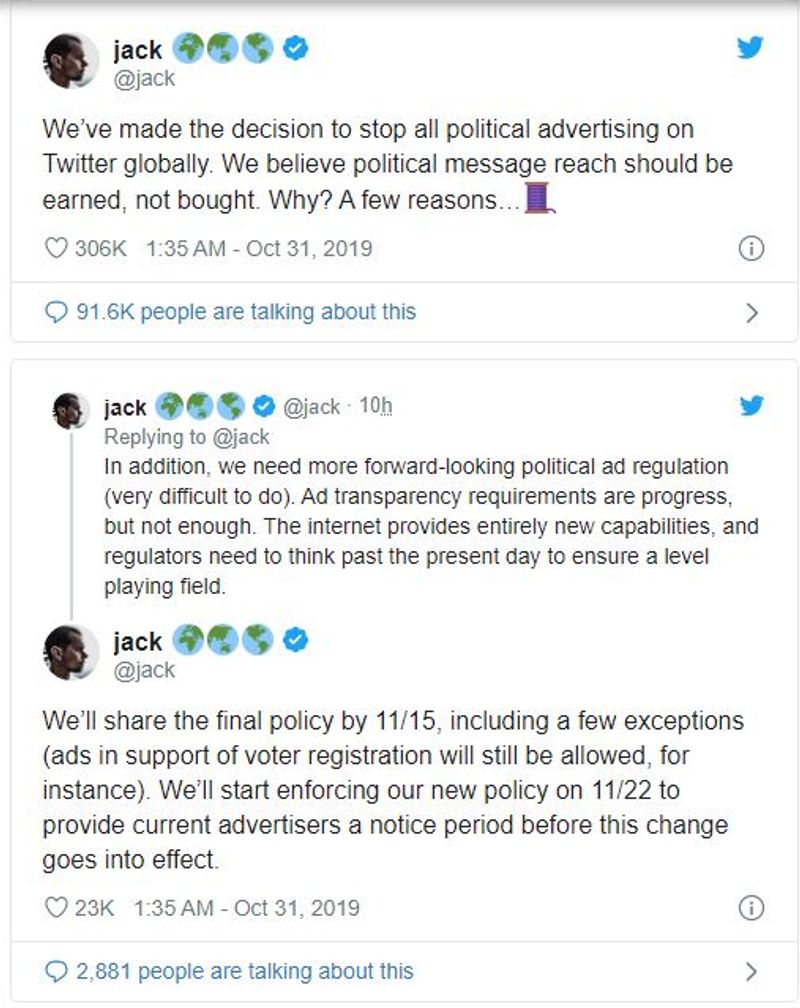The height and width of the screenshot is (1008, 800).
Task: Click jack's profile avatar in the first tweet
Action: click(71, 60)
